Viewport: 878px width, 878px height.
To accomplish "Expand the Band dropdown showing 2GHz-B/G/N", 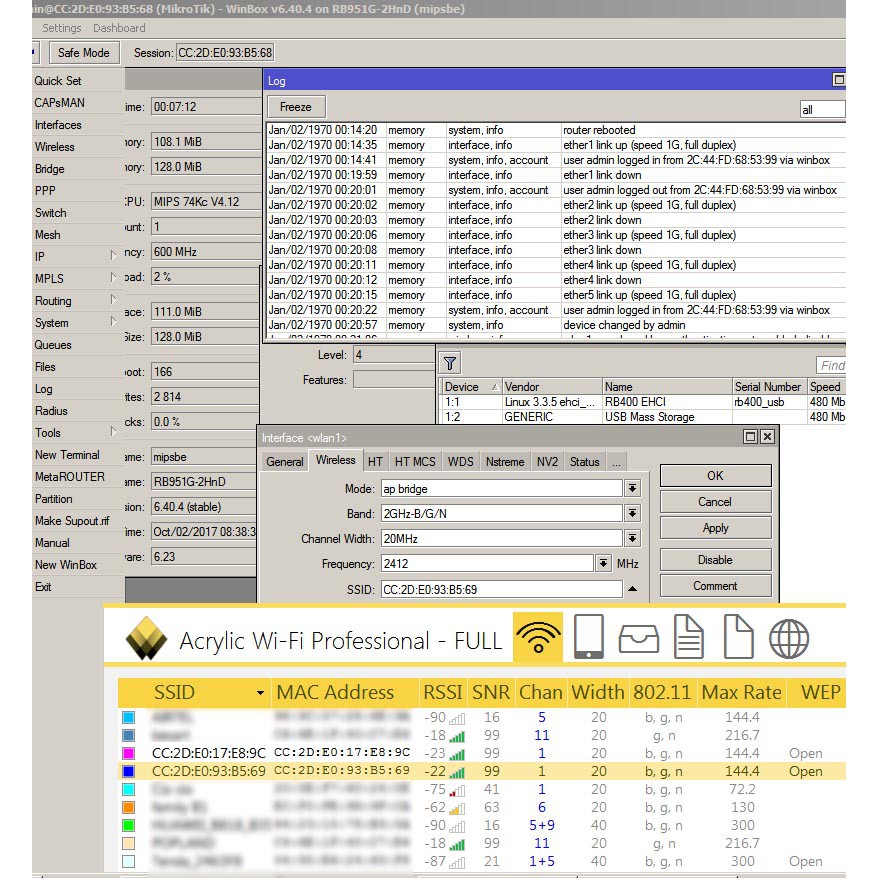I will pyautogui.click(x=632, y=513).
